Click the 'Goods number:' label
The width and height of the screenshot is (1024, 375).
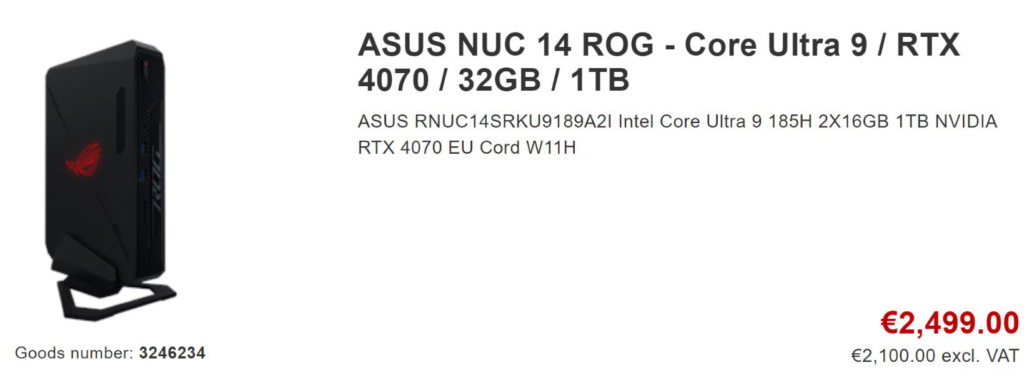point(74,353)
